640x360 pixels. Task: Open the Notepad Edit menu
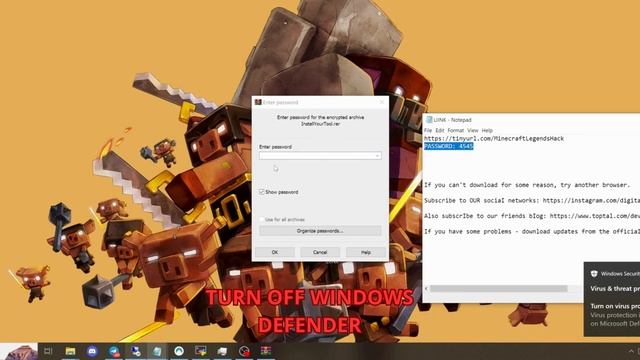[440, 131]
